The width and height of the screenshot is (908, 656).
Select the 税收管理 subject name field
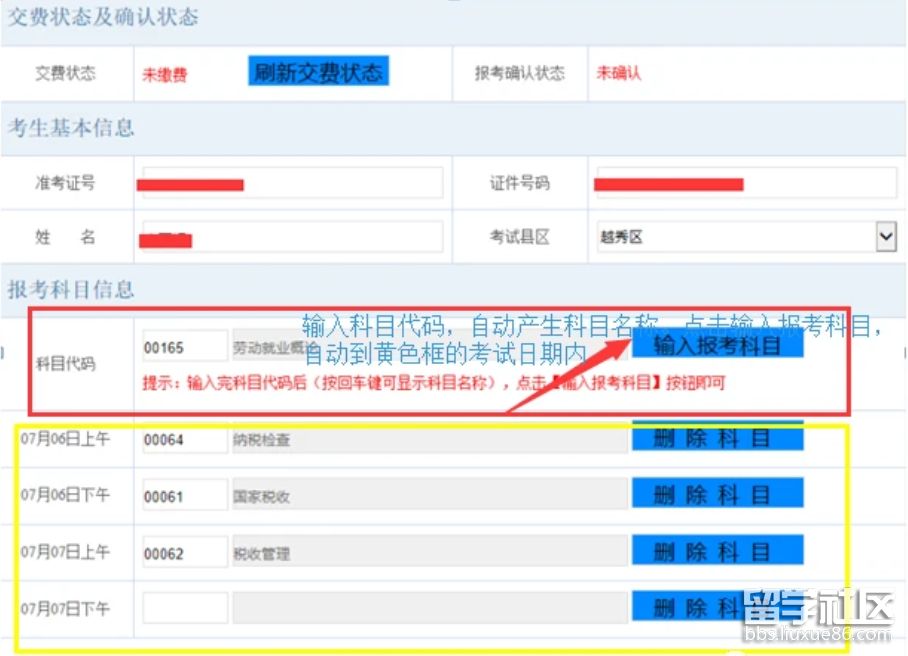click(430, 552)
